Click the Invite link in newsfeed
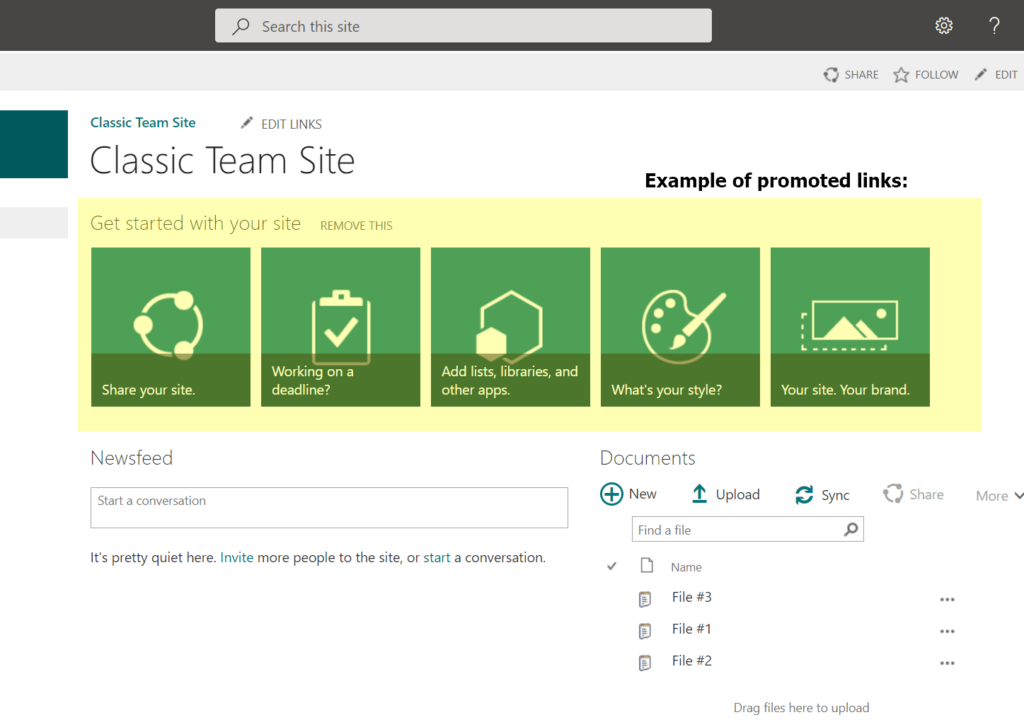 coord(236,557)
